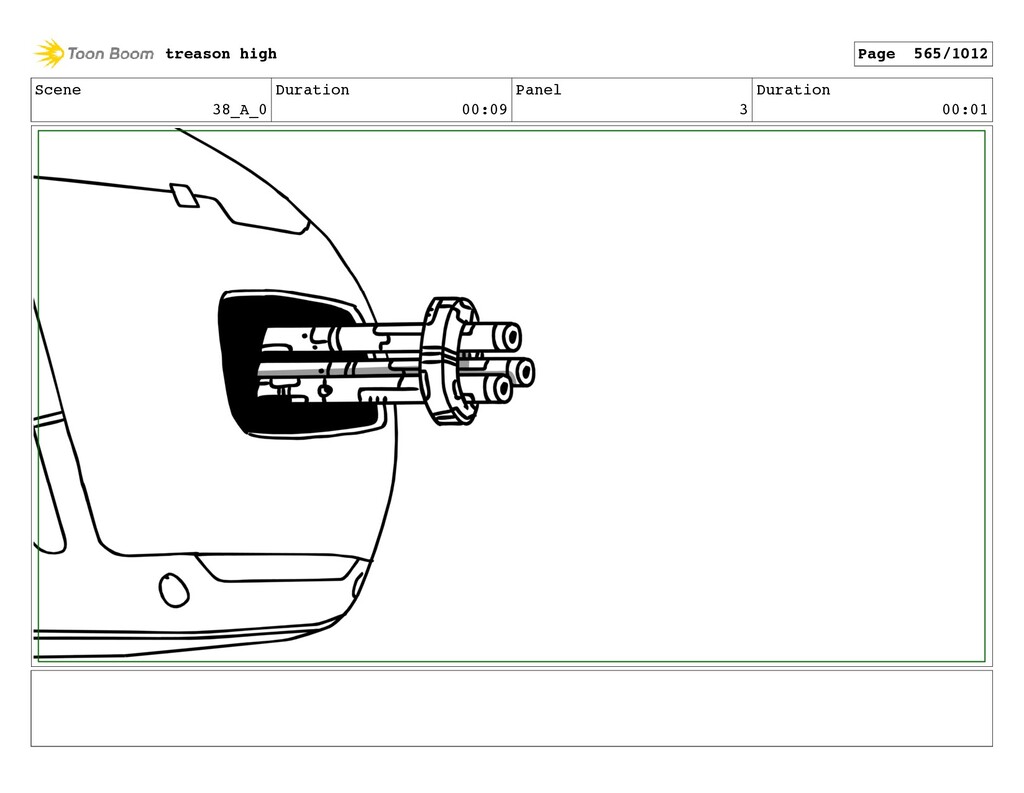The image size is (1024, 793).
Task: Click the storyboard panel drawing thumbnail
Action: (x=511, y=396)
